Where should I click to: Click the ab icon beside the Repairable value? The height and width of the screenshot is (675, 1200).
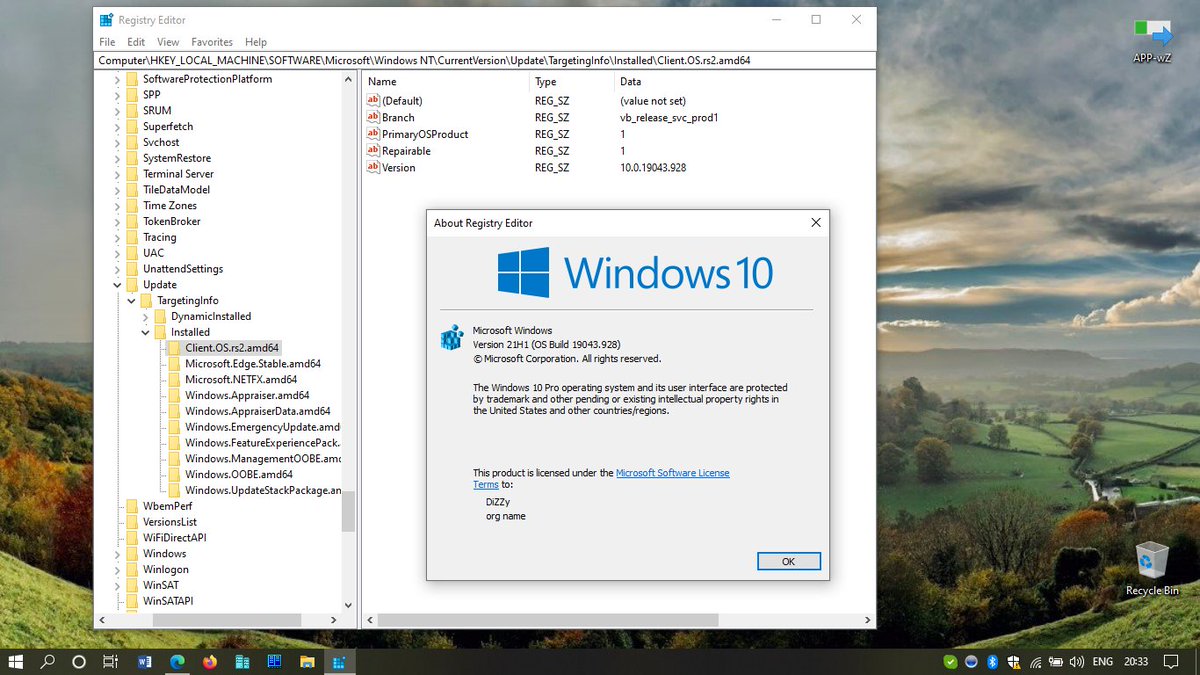pyautogui.click(x=374, y=151)
